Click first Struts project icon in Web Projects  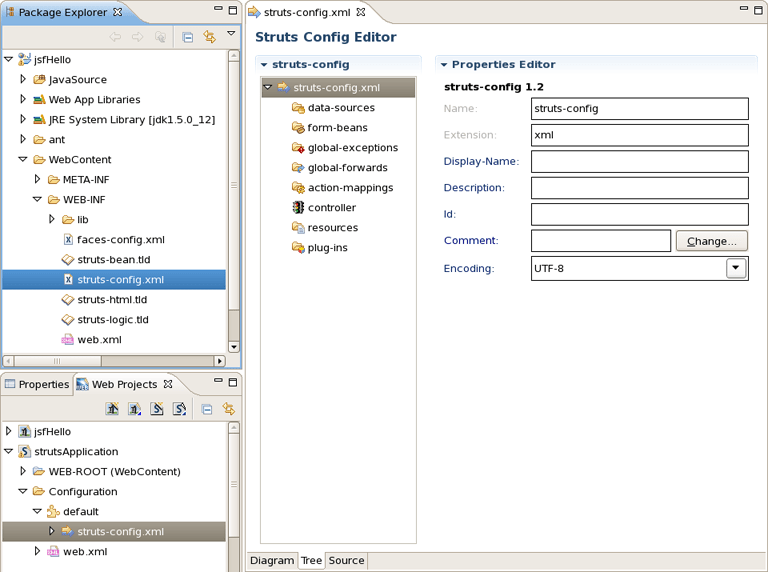(157, 409)
